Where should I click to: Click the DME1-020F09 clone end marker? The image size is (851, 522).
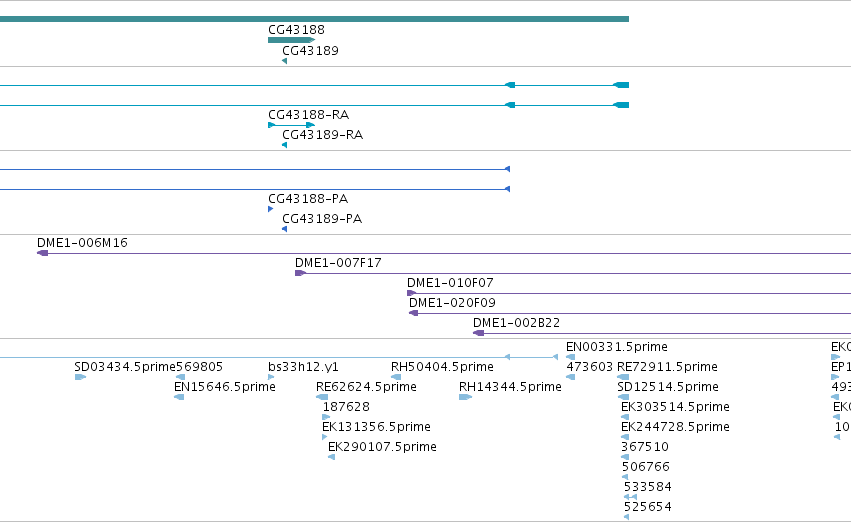[414, 313]
